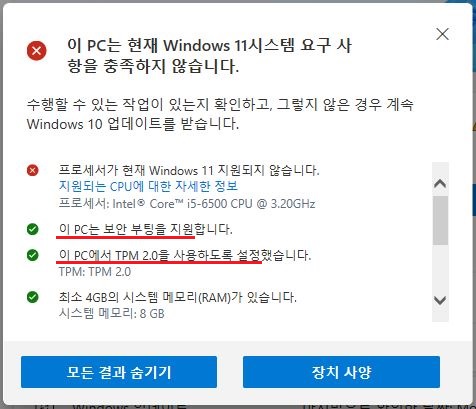Click the 모든 결과 숨기기 button

click(x=119, y=372)
